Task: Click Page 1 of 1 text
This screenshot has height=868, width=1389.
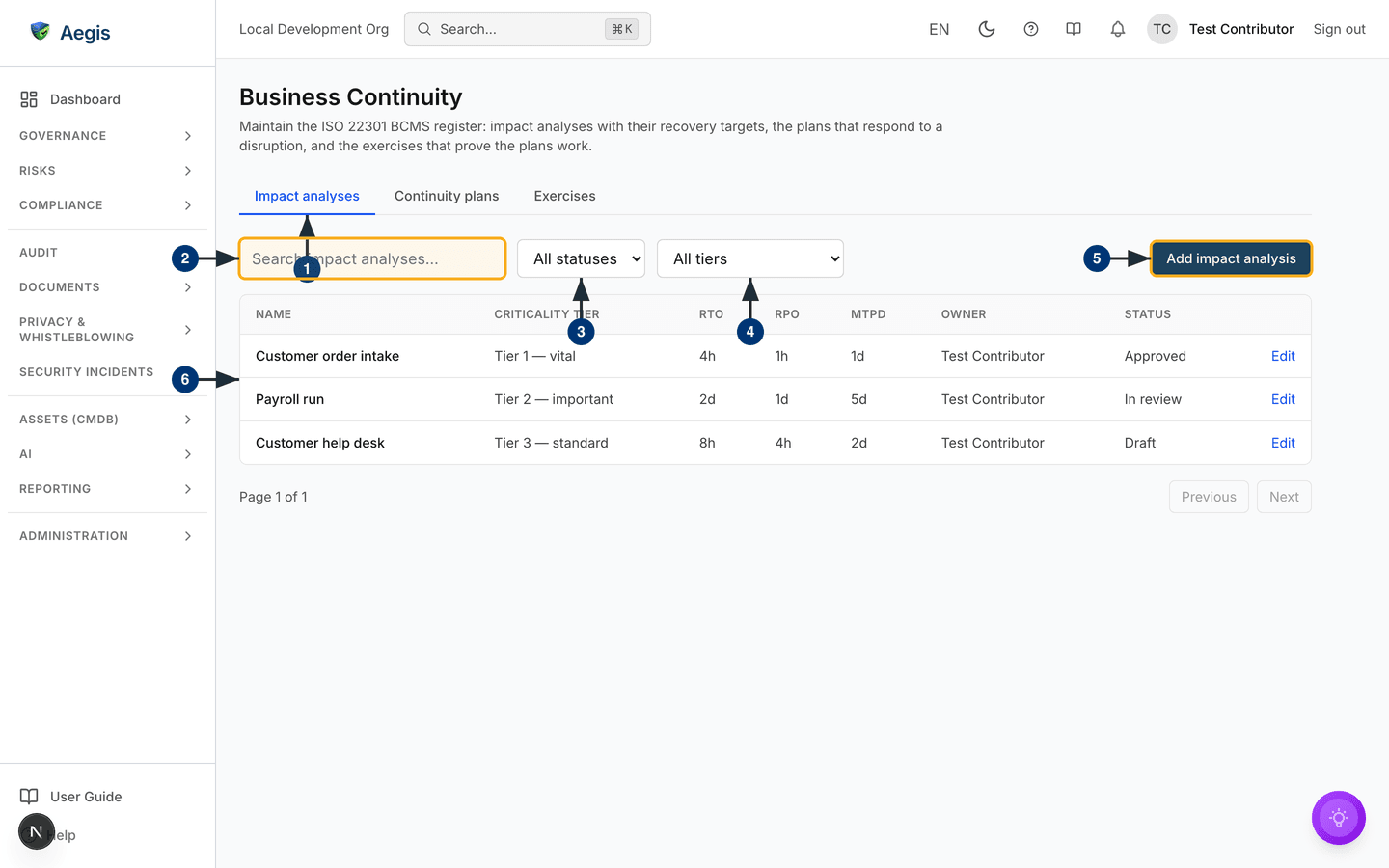Action: coord(273,497)
